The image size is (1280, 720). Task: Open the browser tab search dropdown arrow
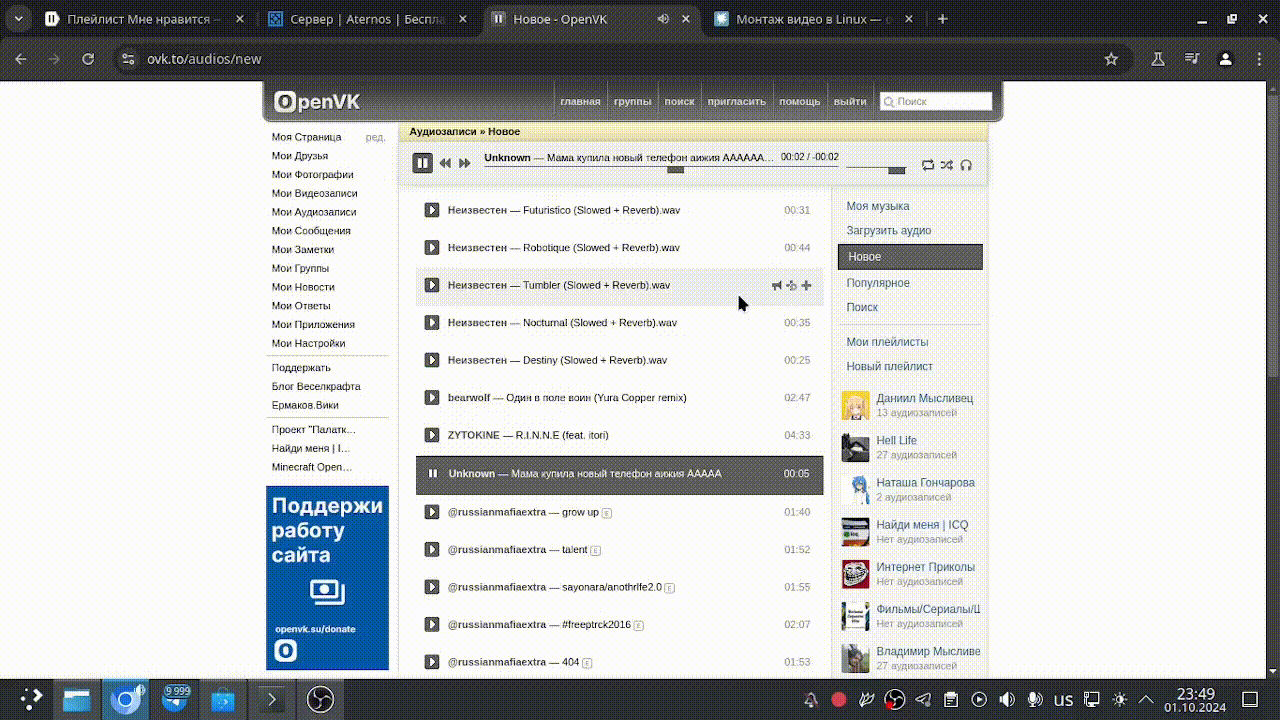(x=18, y=19)
